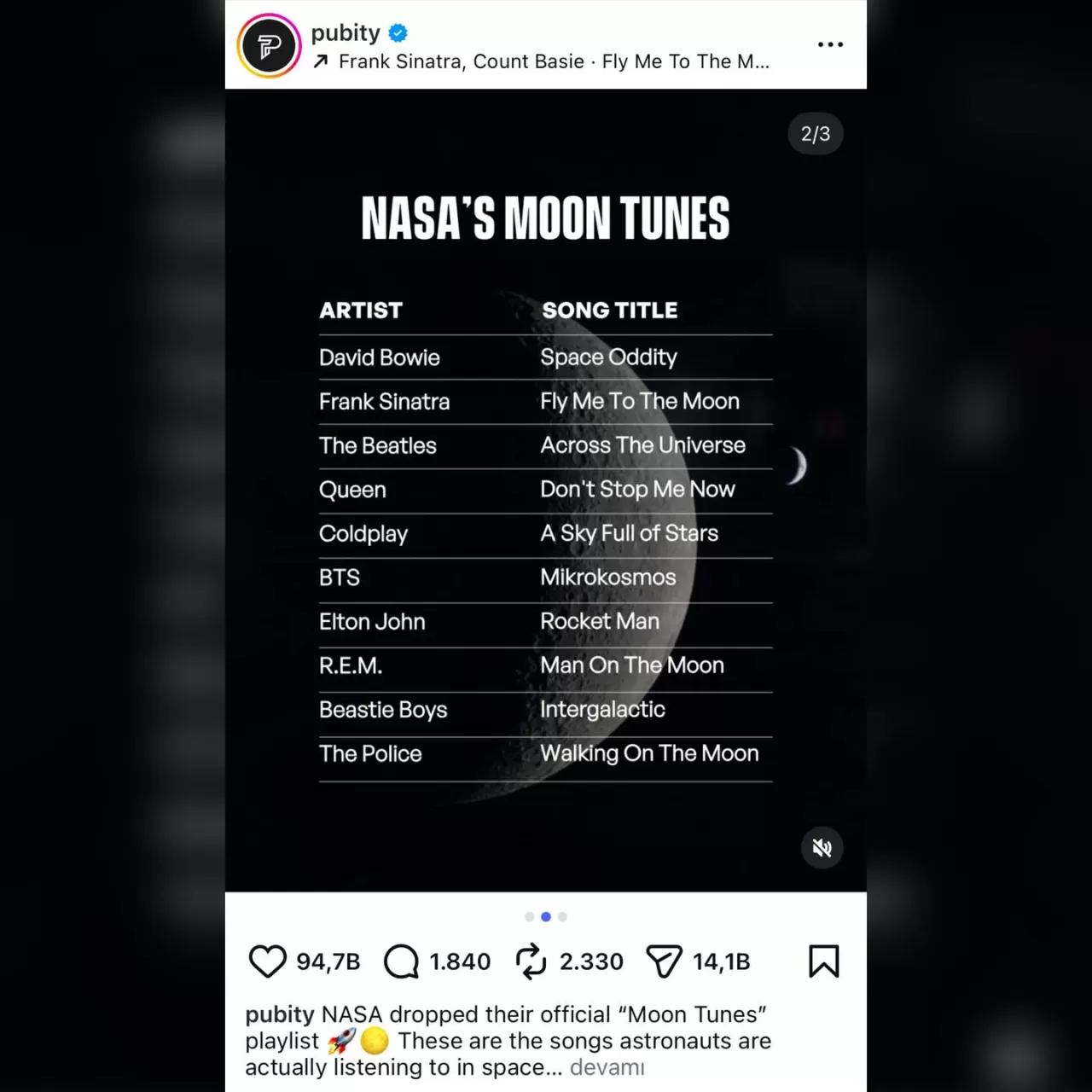Click the 1.840 comment count
Viewport: 1092px width, 1092px height.
(460, 961)
